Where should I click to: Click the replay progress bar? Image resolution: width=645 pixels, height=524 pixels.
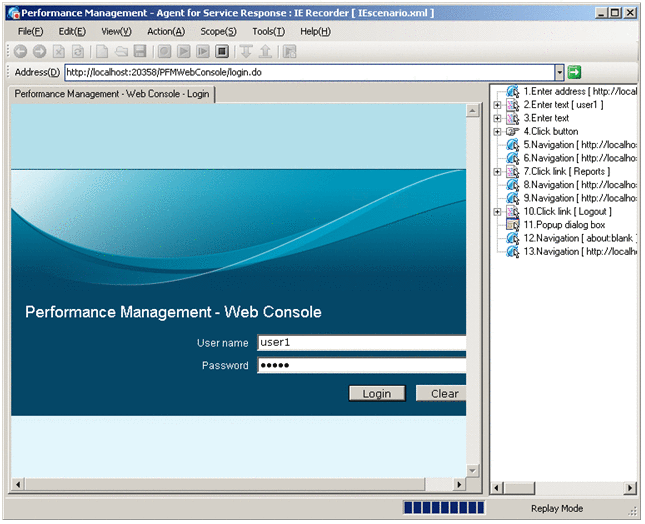[442, 508]
